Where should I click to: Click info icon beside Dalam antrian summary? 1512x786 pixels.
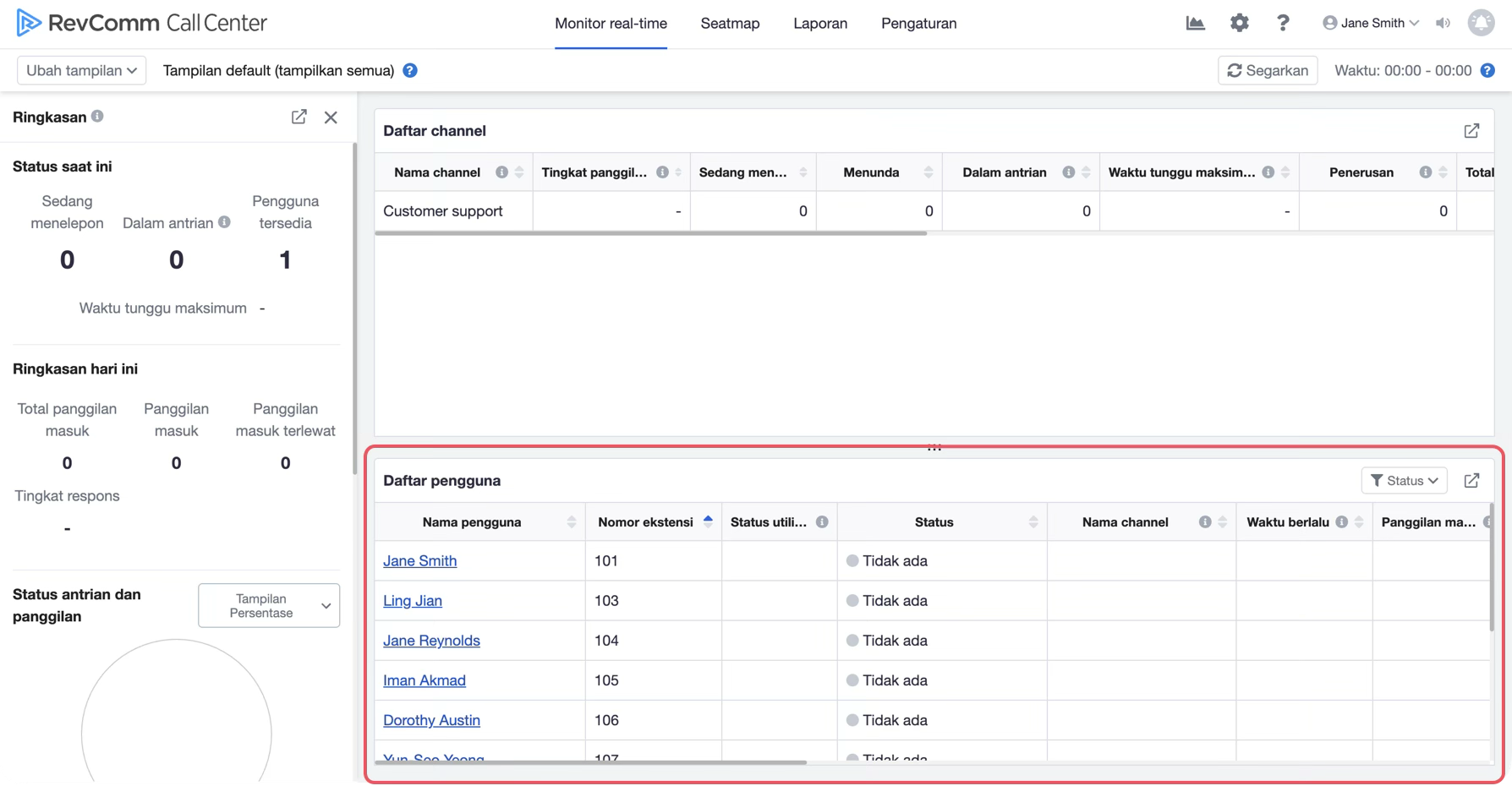[x=224, y=222]
